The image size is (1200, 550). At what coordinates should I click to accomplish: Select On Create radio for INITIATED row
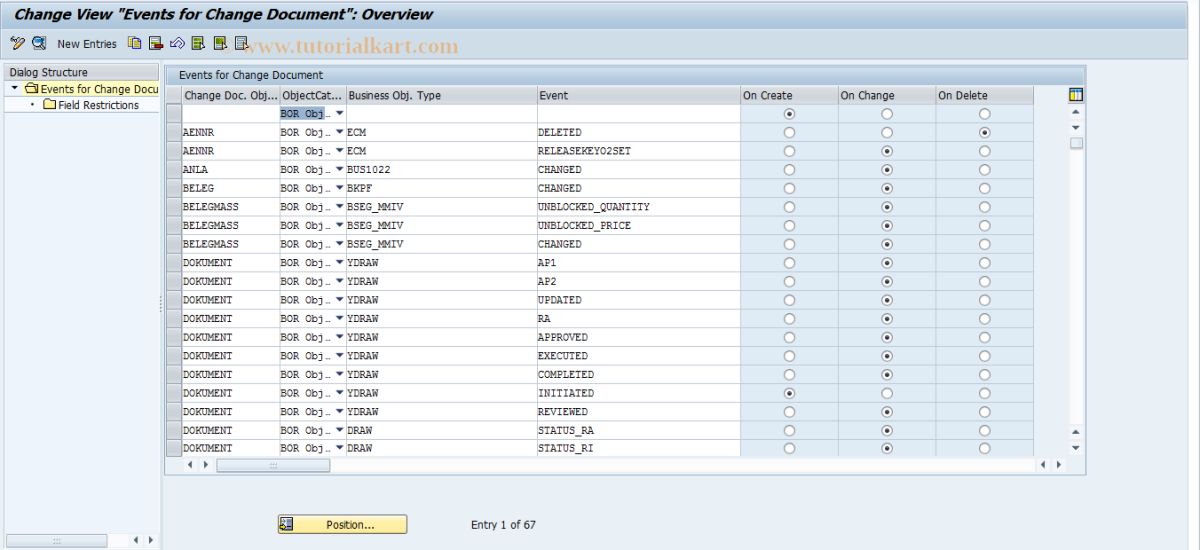[789, 393]
